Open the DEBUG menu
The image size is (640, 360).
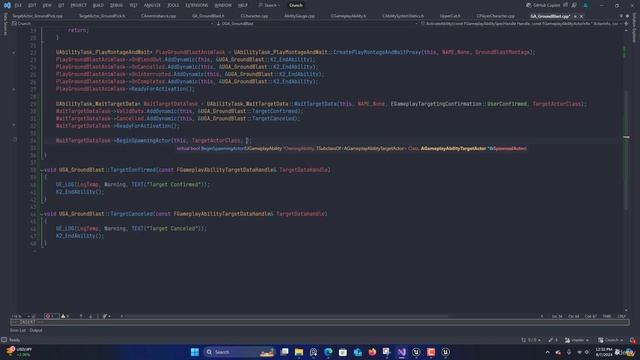[116, 5]
